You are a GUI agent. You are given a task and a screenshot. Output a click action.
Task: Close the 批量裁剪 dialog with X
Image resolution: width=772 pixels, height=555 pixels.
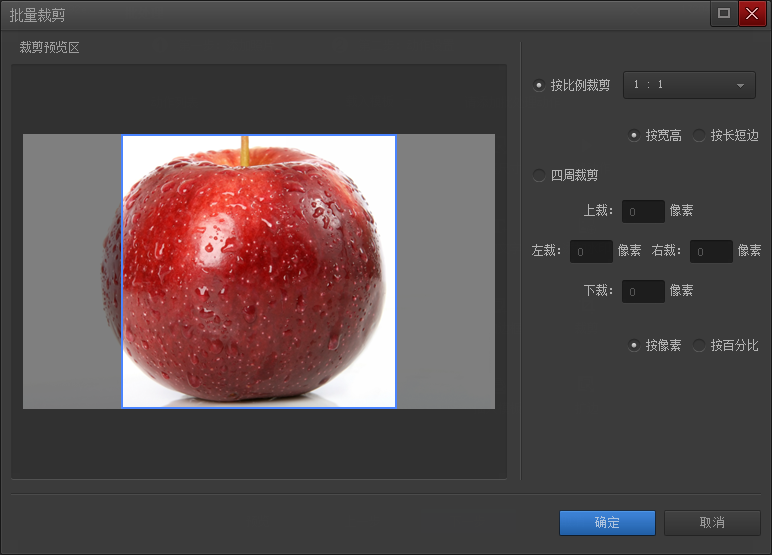[x=752, y=14]
